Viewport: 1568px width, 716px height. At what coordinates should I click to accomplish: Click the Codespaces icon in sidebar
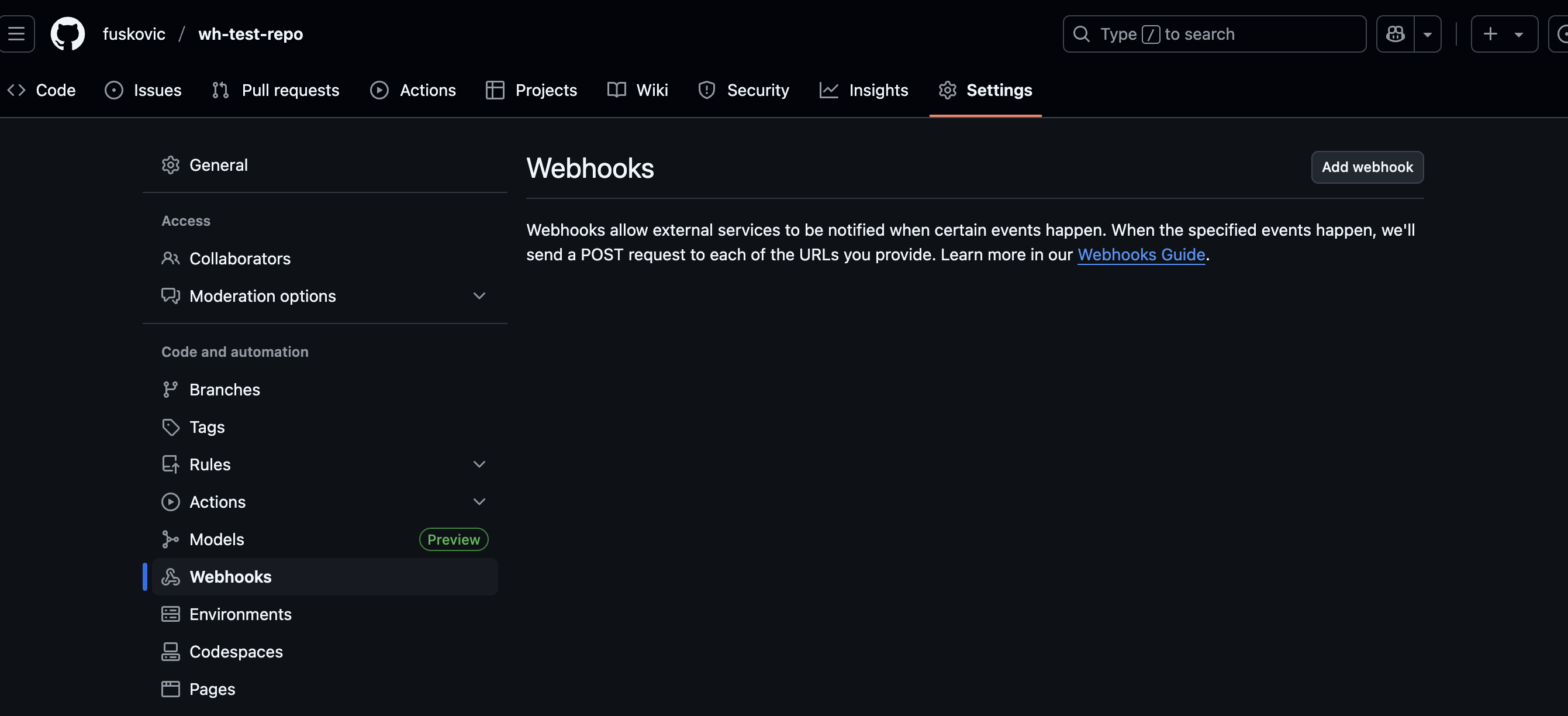click(x=171, y=652)
